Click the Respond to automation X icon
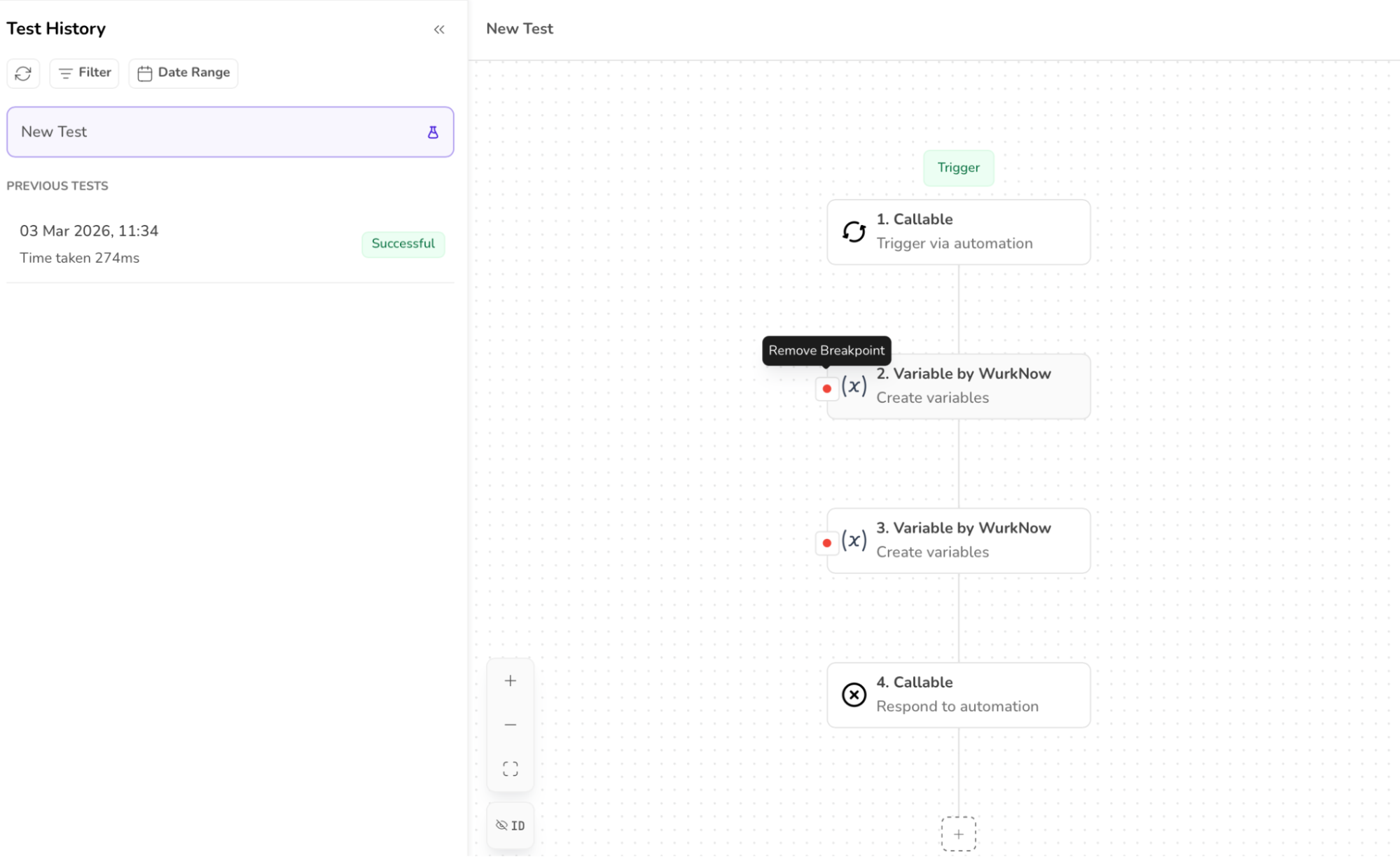The height and width of the screenshot is (857, 1400). coord(854,694)
